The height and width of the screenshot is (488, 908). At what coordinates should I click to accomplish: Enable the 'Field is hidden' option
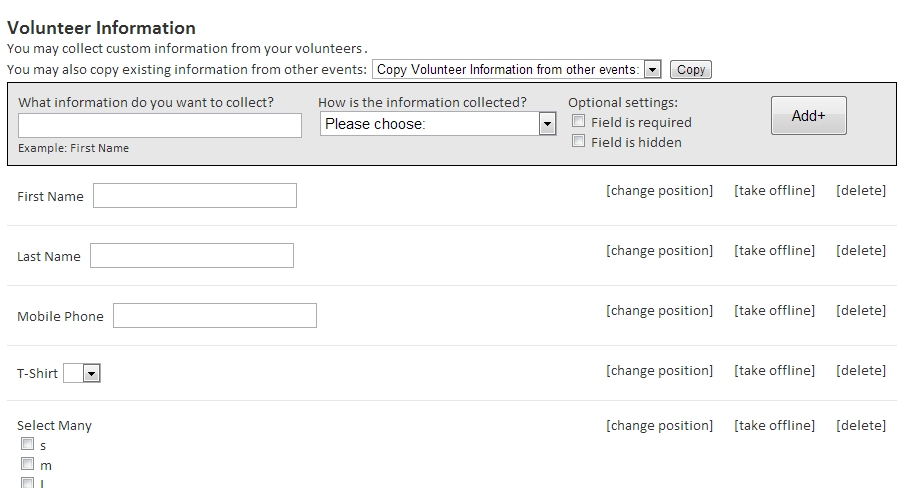tap(578, 142)
